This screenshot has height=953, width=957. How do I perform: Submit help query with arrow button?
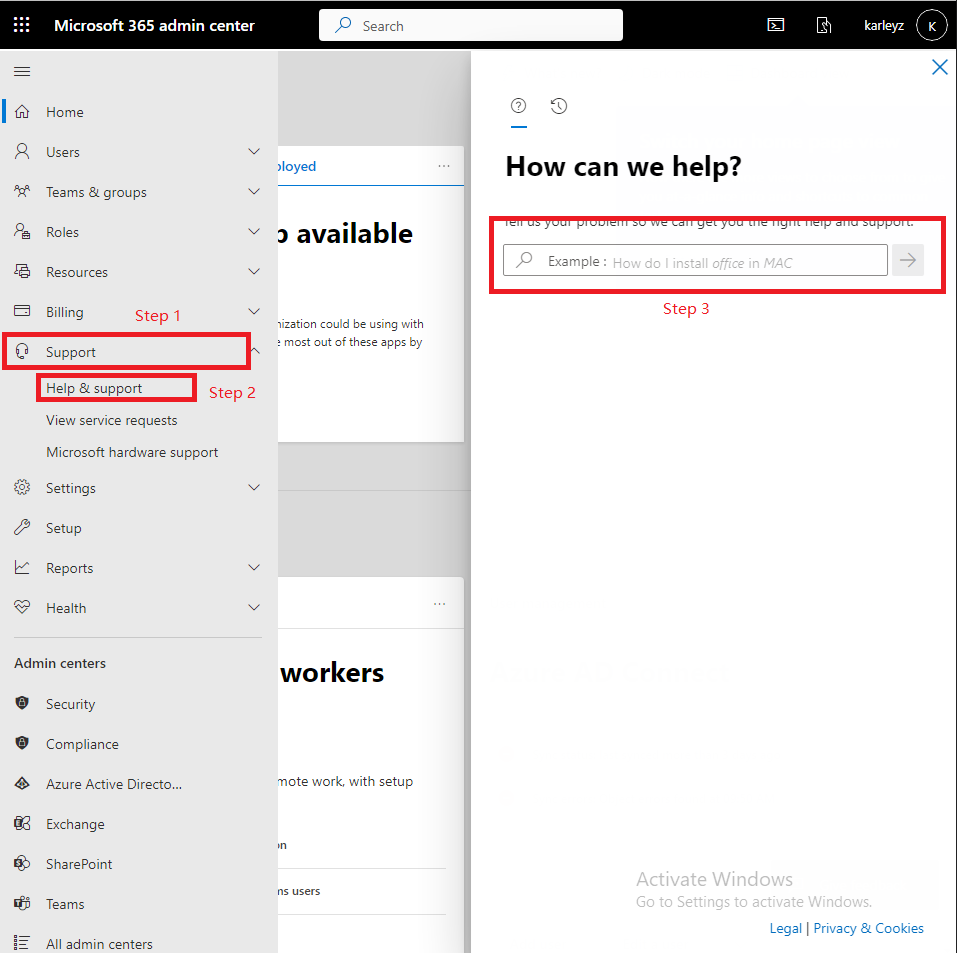908,260
